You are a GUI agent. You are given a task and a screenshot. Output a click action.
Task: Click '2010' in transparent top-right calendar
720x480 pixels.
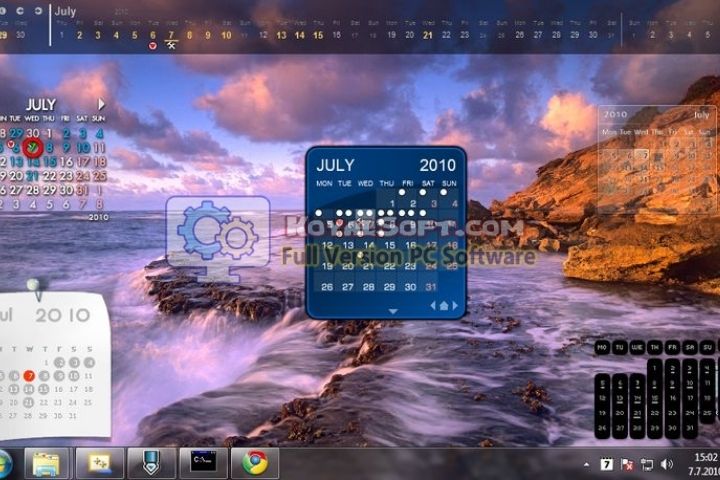tap(615, 114)
